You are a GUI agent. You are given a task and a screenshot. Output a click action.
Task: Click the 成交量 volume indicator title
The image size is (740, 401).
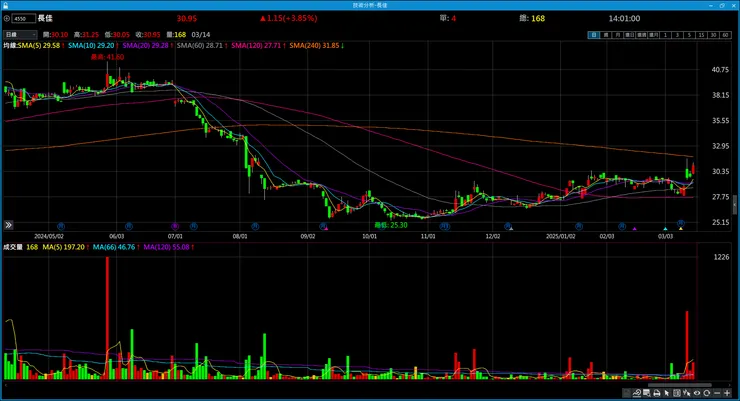tap(13, 247)
